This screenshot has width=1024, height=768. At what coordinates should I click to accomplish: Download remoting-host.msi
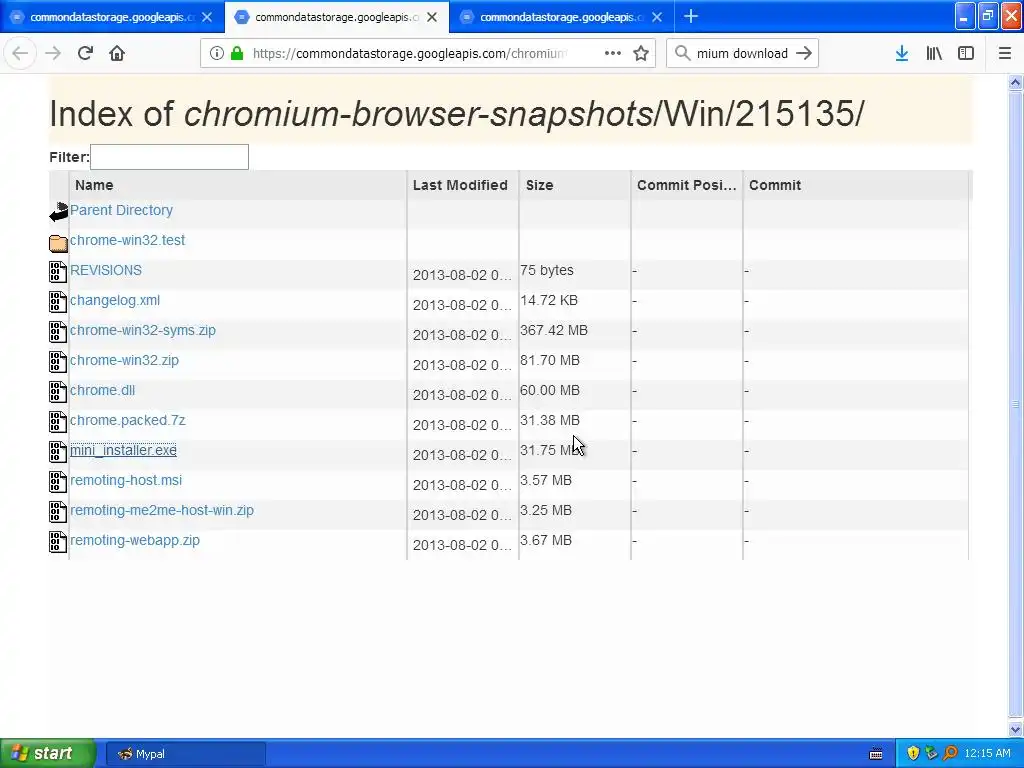126,481
